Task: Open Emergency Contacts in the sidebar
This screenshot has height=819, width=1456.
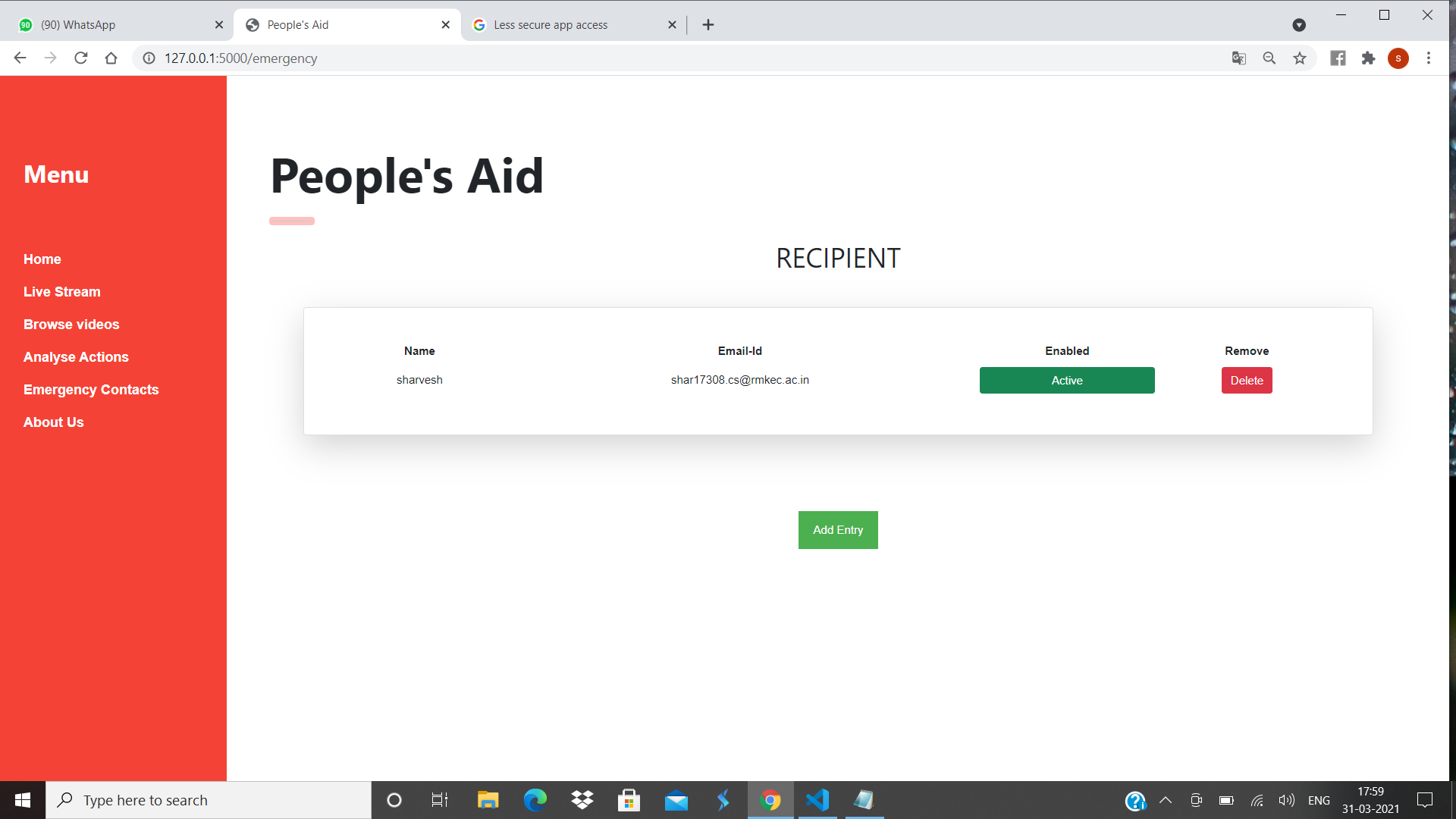Action: 91,390
